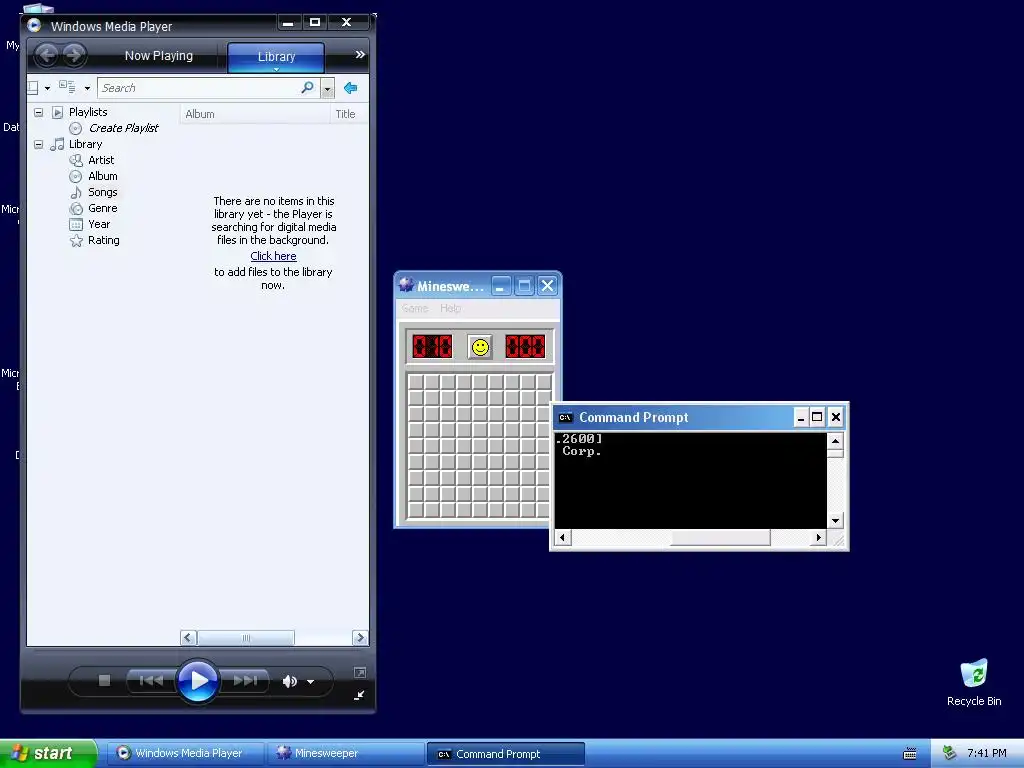Click the 7:41 PM clock

coord(987,753)
